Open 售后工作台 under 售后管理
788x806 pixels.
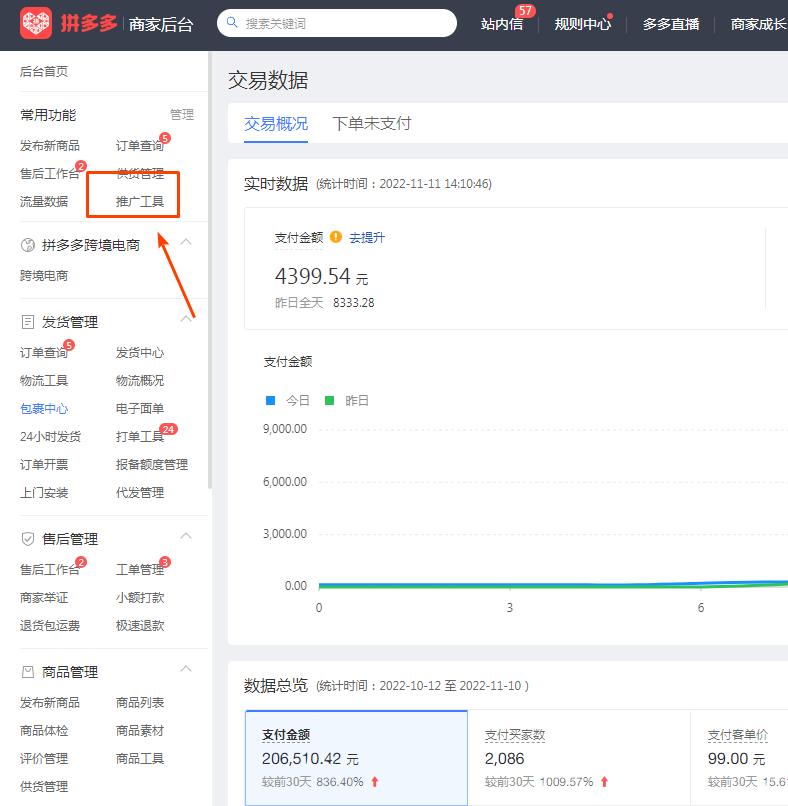pyautogui.click(x=50, y=570)
